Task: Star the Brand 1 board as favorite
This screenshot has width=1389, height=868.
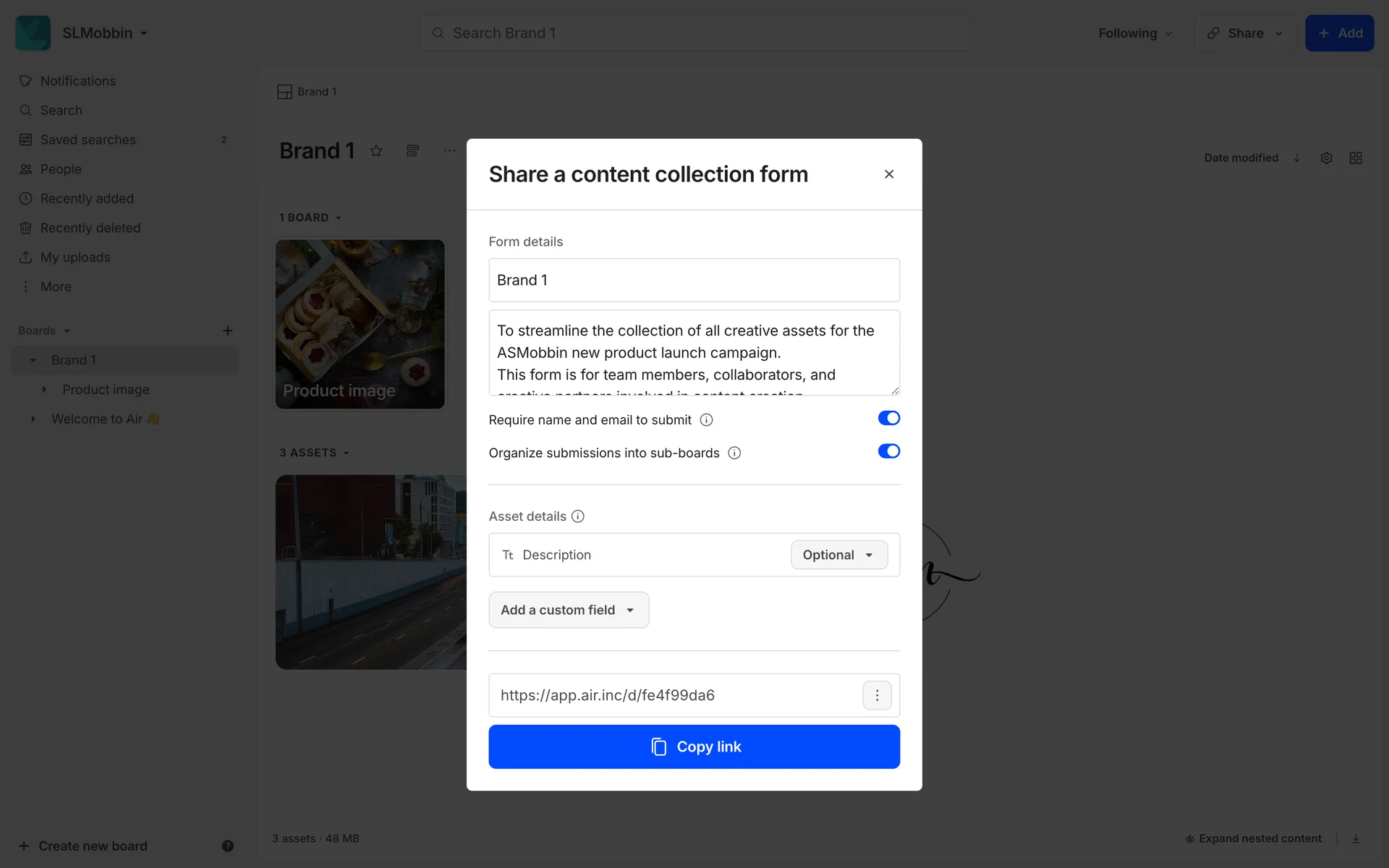Action: [x=376, y=151]
